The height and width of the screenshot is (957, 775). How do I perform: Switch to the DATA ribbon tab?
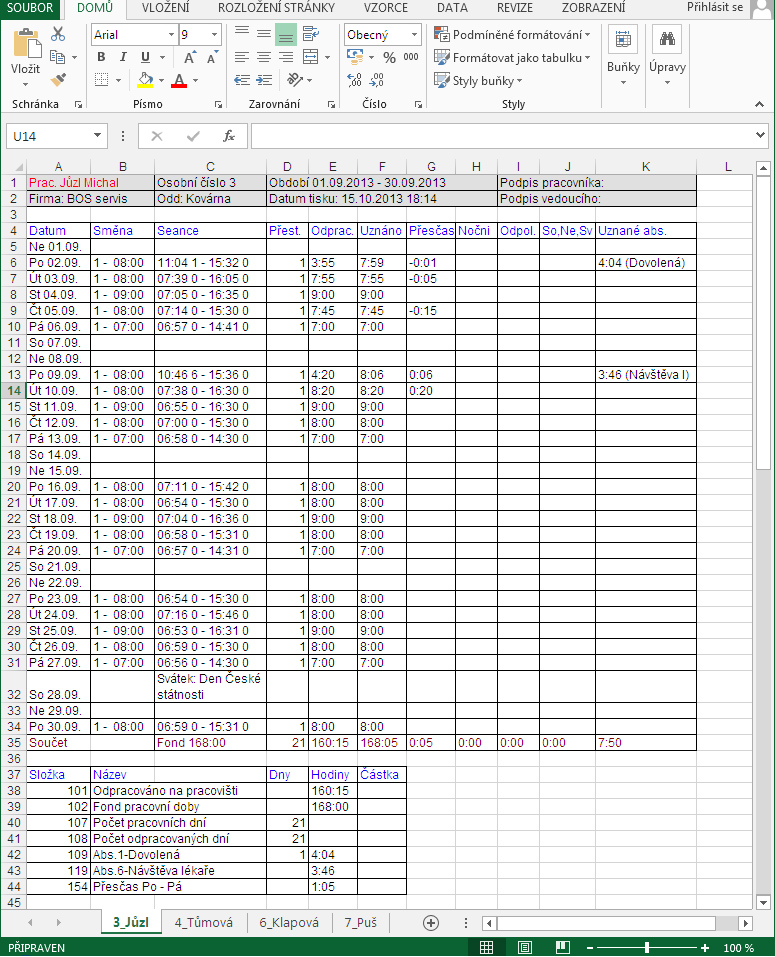pos(452,8)
